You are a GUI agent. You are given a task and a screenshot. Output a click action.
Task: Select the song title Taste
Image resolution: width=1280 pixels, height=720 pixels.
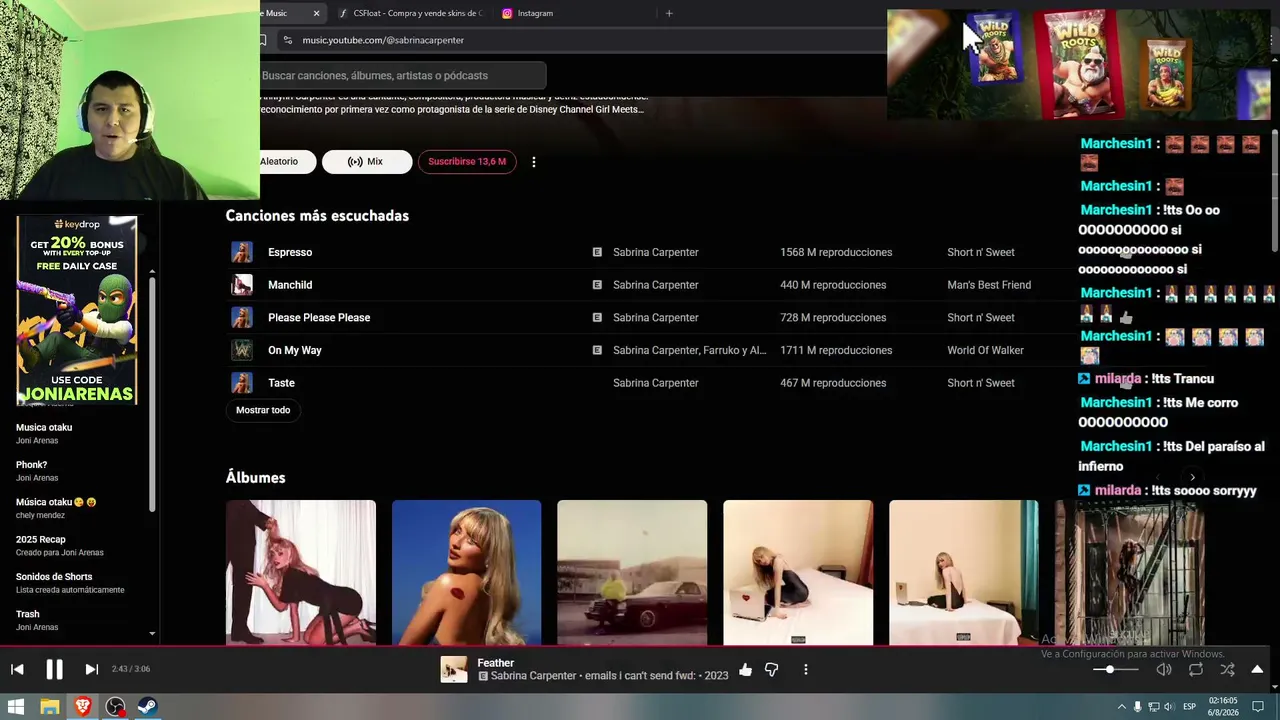coord(281,383)
